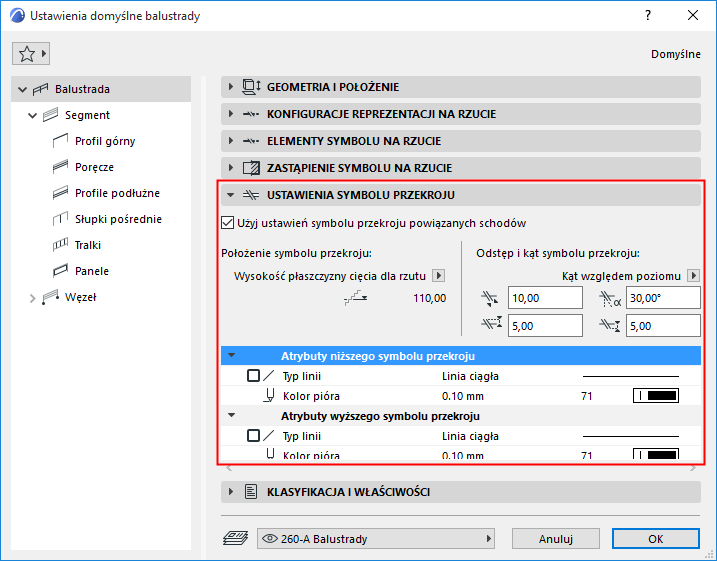
Task: Select upper symbol Linia ciągła line type
Action: point(470,436)
